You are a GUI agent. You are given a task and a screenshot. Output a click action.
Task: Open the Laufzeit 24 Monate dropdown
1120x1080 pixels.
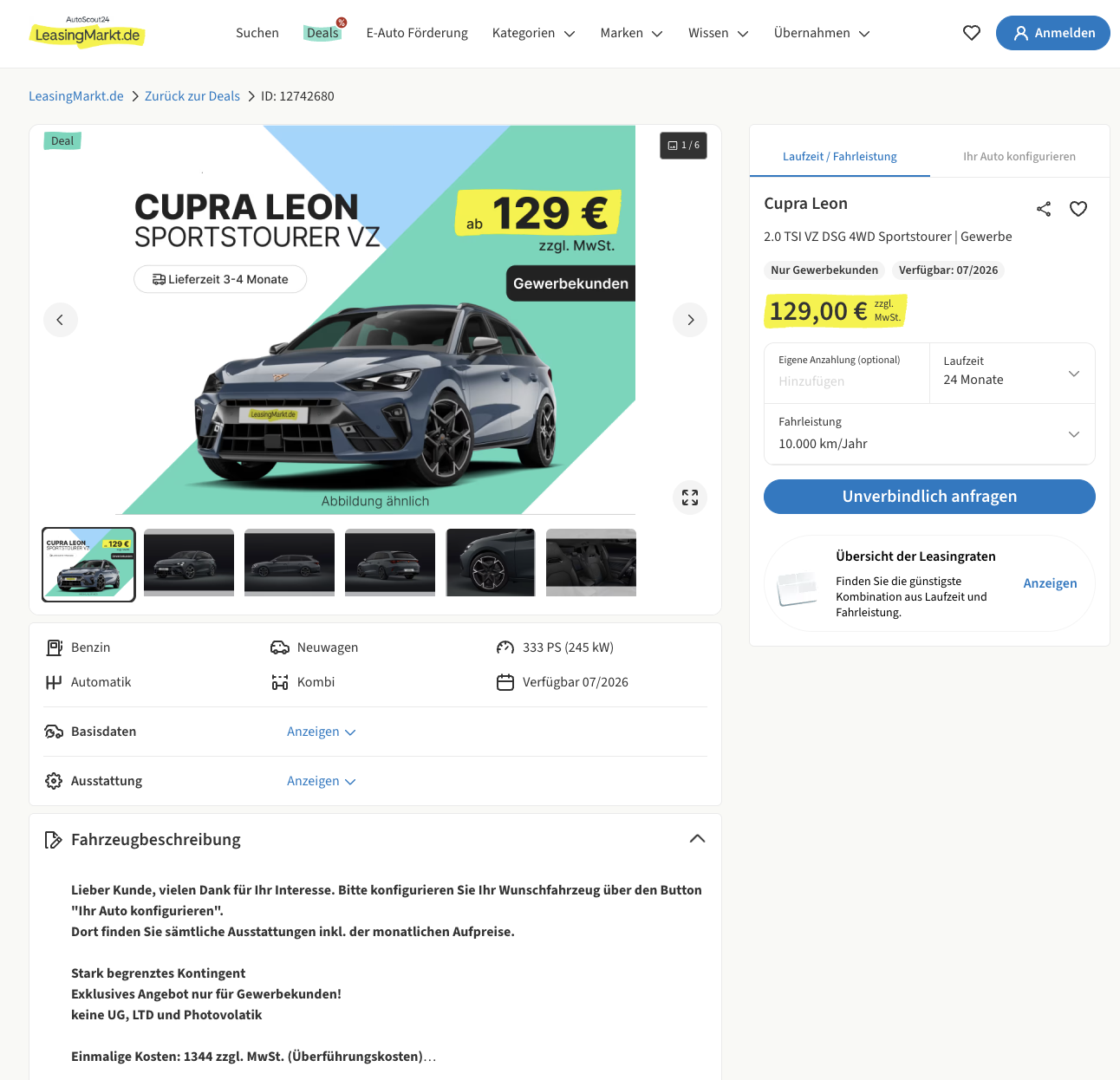tap(1012, 374)
